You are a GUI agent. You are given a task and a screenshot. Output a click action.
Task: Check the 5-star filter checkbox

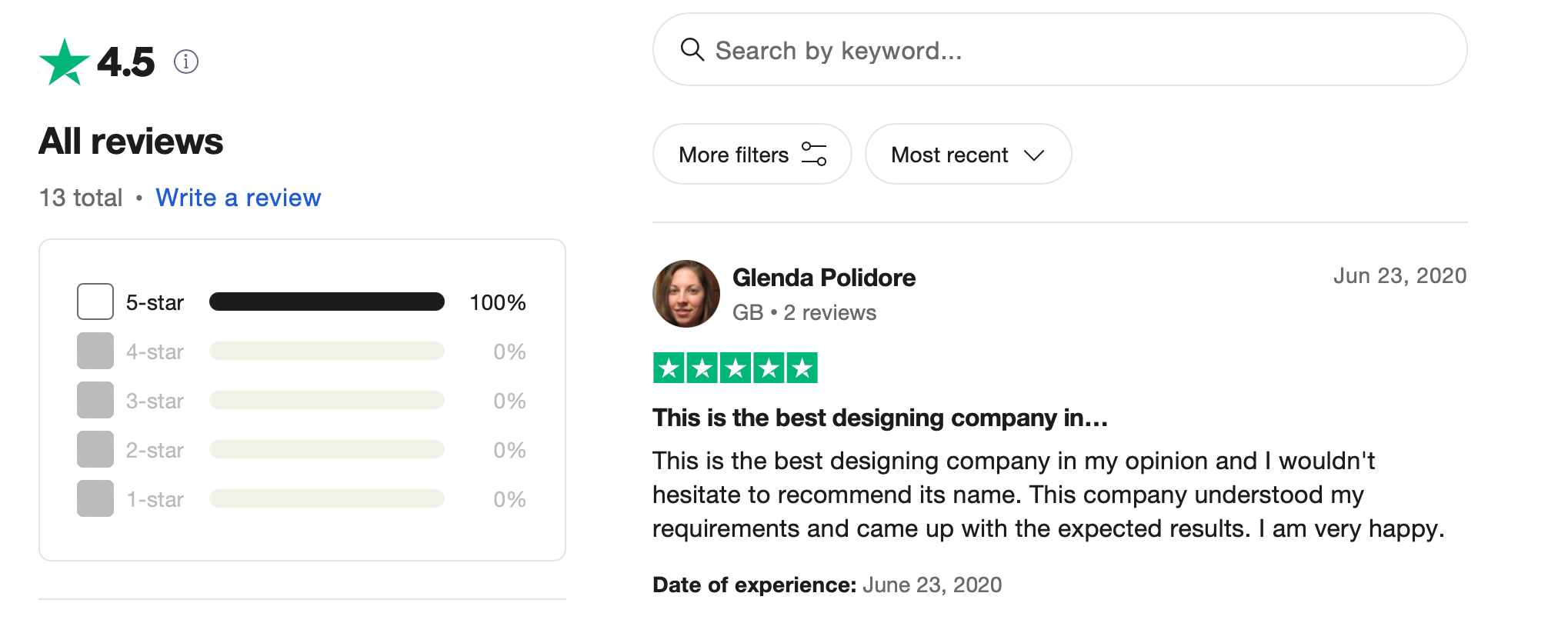[95, 302]
